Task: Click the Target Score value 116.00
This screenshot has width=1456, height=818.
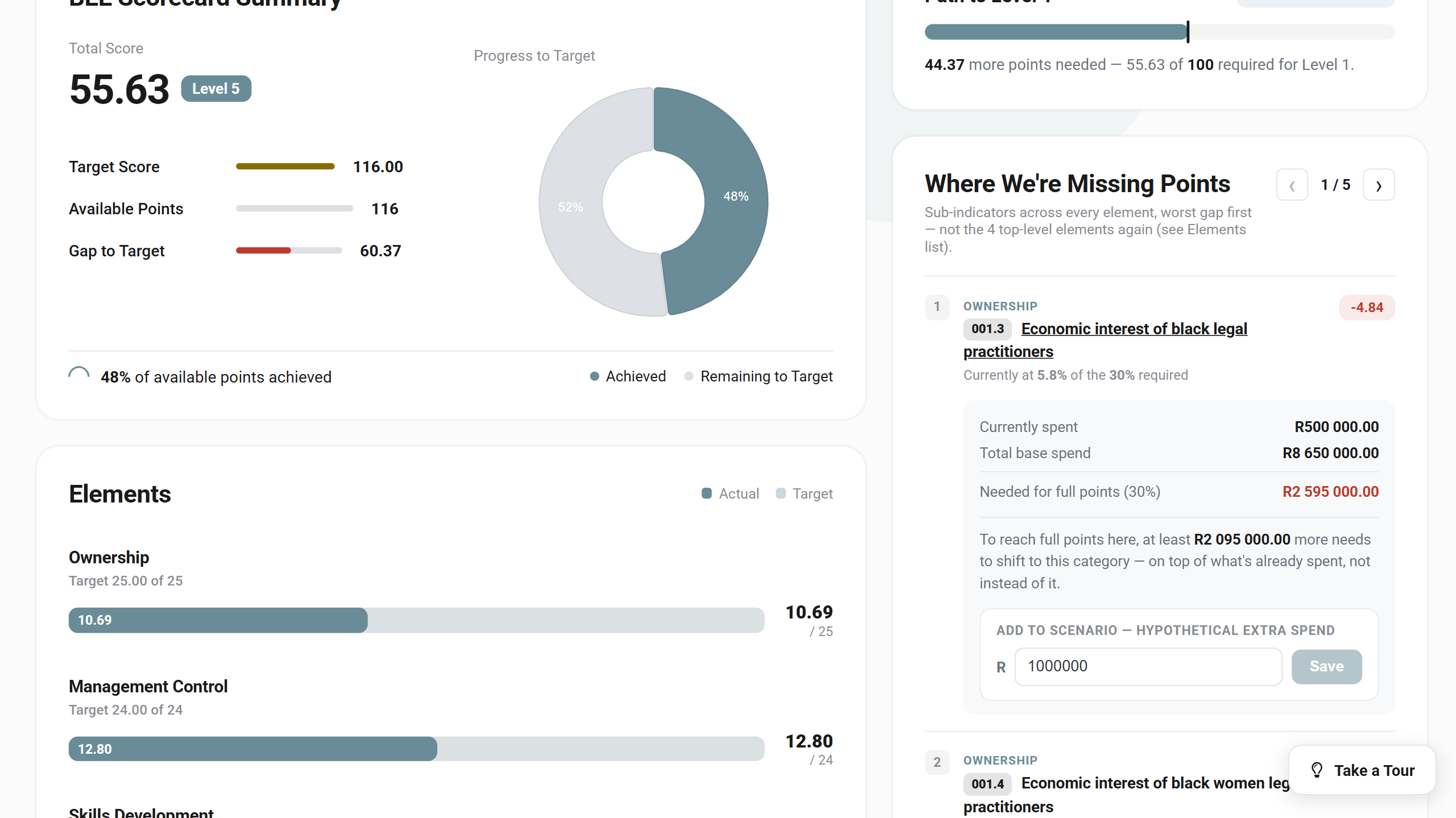Action: [378, 167]
